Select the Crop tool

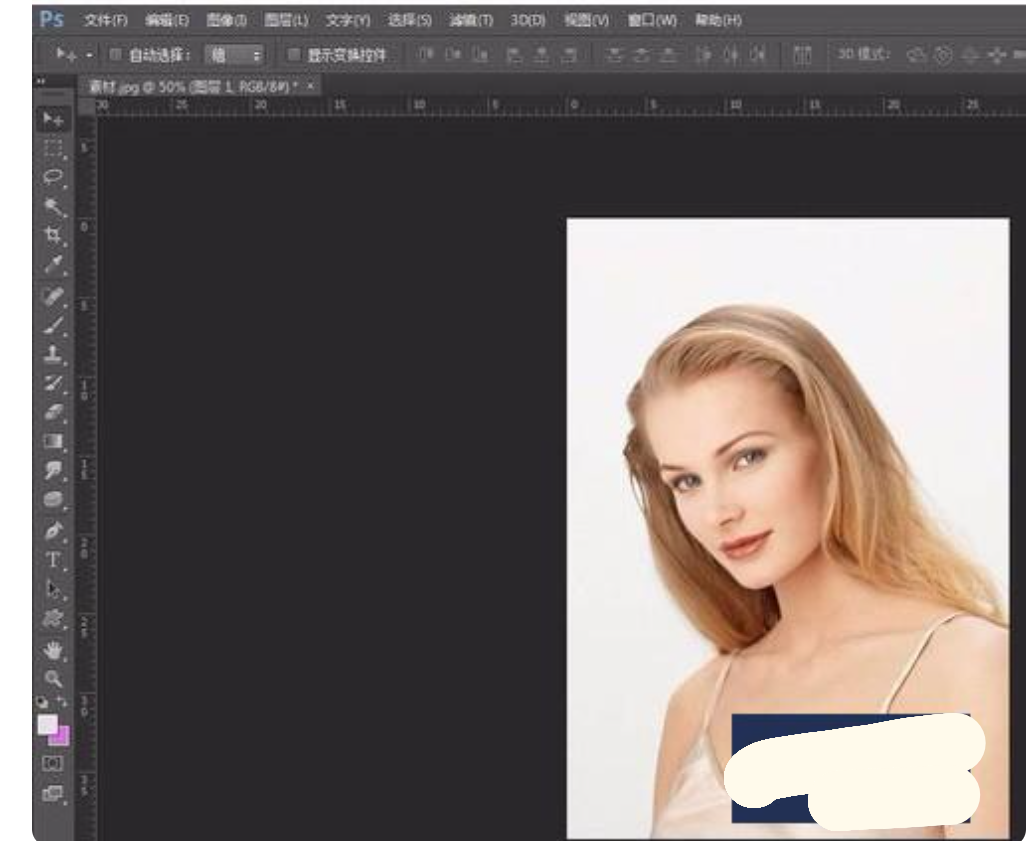[52, 235]
